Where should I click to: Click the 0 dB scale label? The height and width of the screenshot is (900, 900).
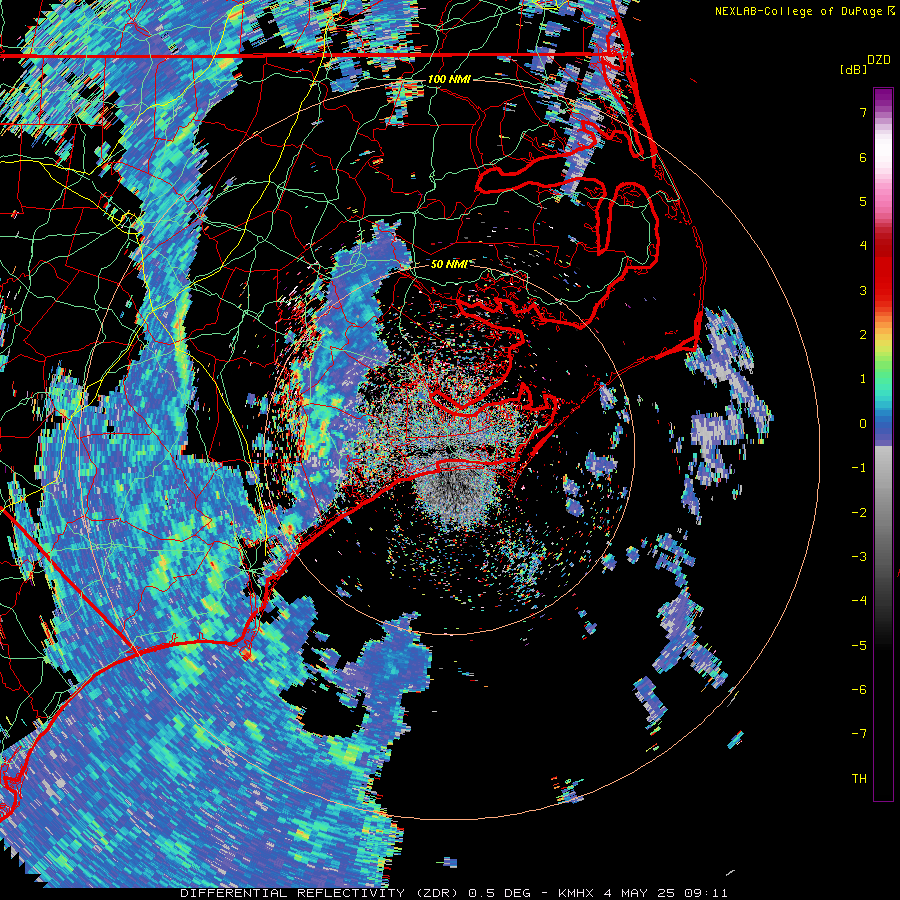click(863, 424)
